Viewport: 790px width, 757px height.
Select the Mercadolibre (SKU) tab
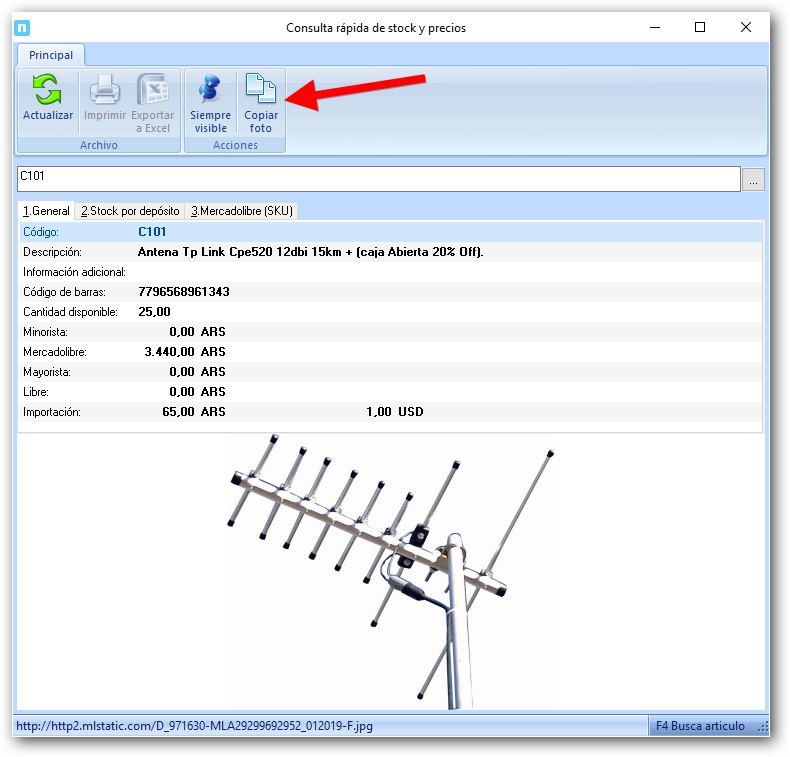[x=241, y=211]
